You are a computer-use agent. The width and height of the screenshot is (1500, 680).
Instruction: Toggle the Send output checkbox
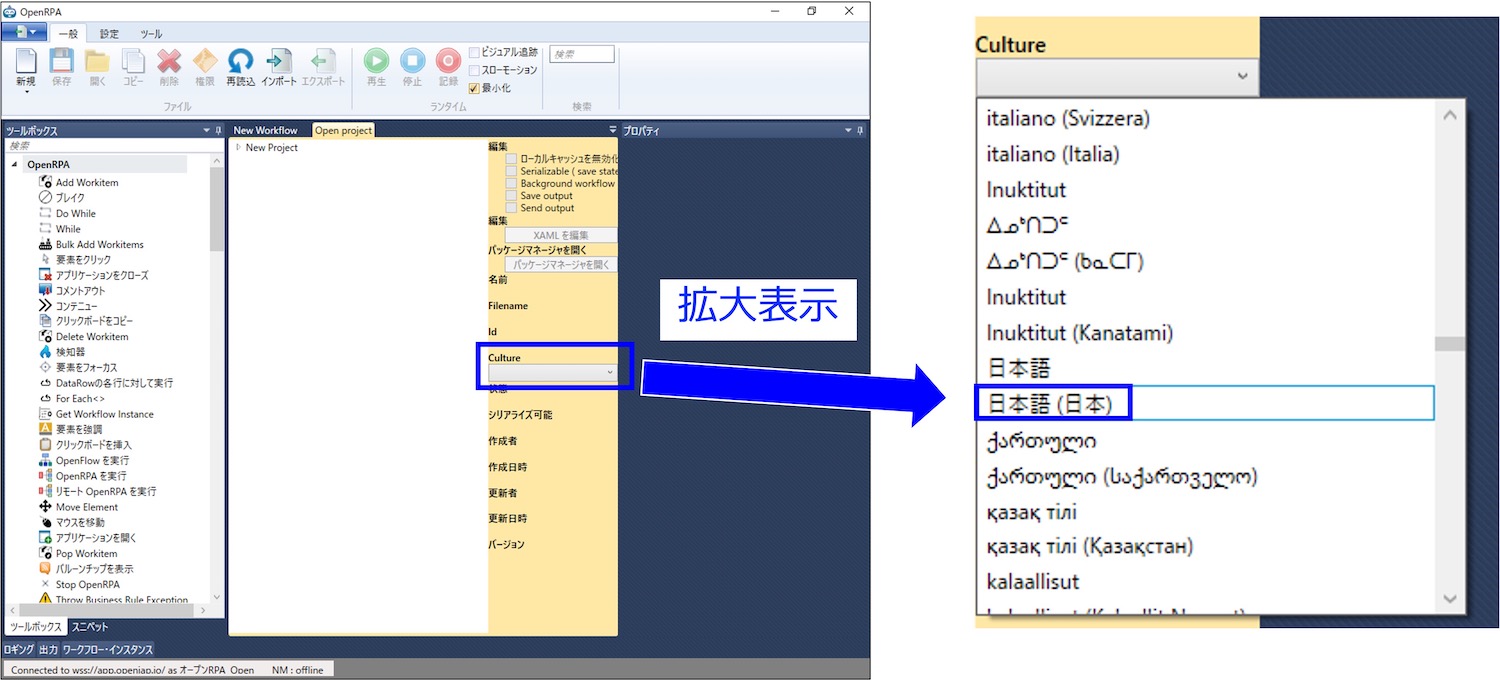[511, 208]
